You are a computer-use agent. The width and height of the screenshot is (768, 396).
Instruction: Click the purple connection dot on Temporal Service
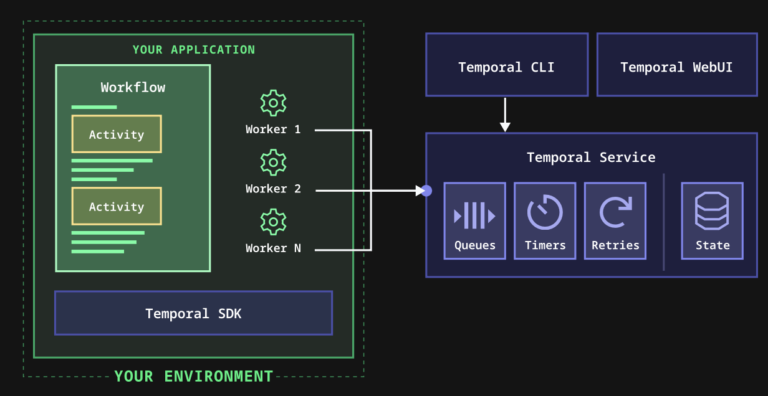click(x=427, y=191)
